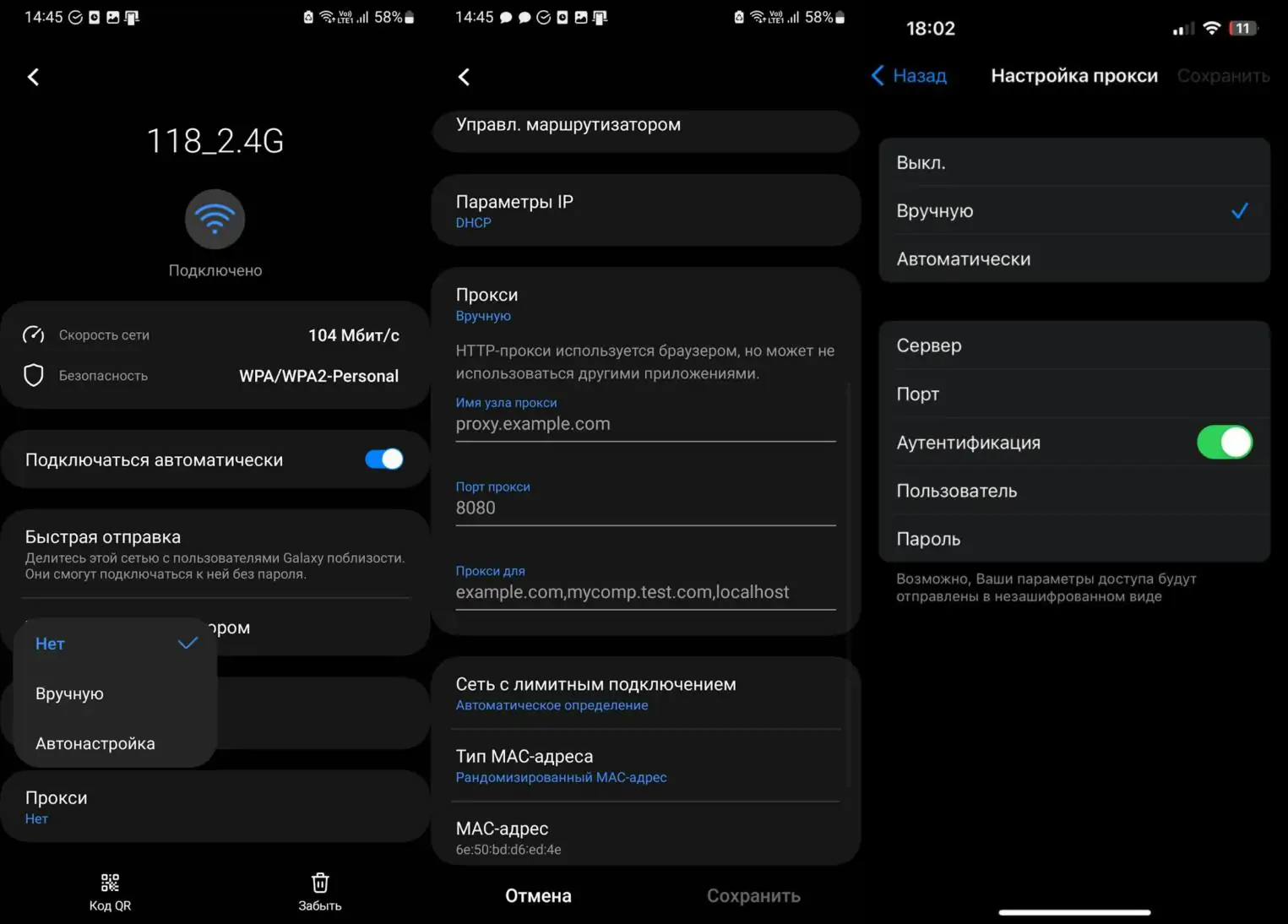Image resolution: width=1288 pixels, height=924 pixels.
Task: Open Тип MAC-адреса setting
Action: point(645,765)
